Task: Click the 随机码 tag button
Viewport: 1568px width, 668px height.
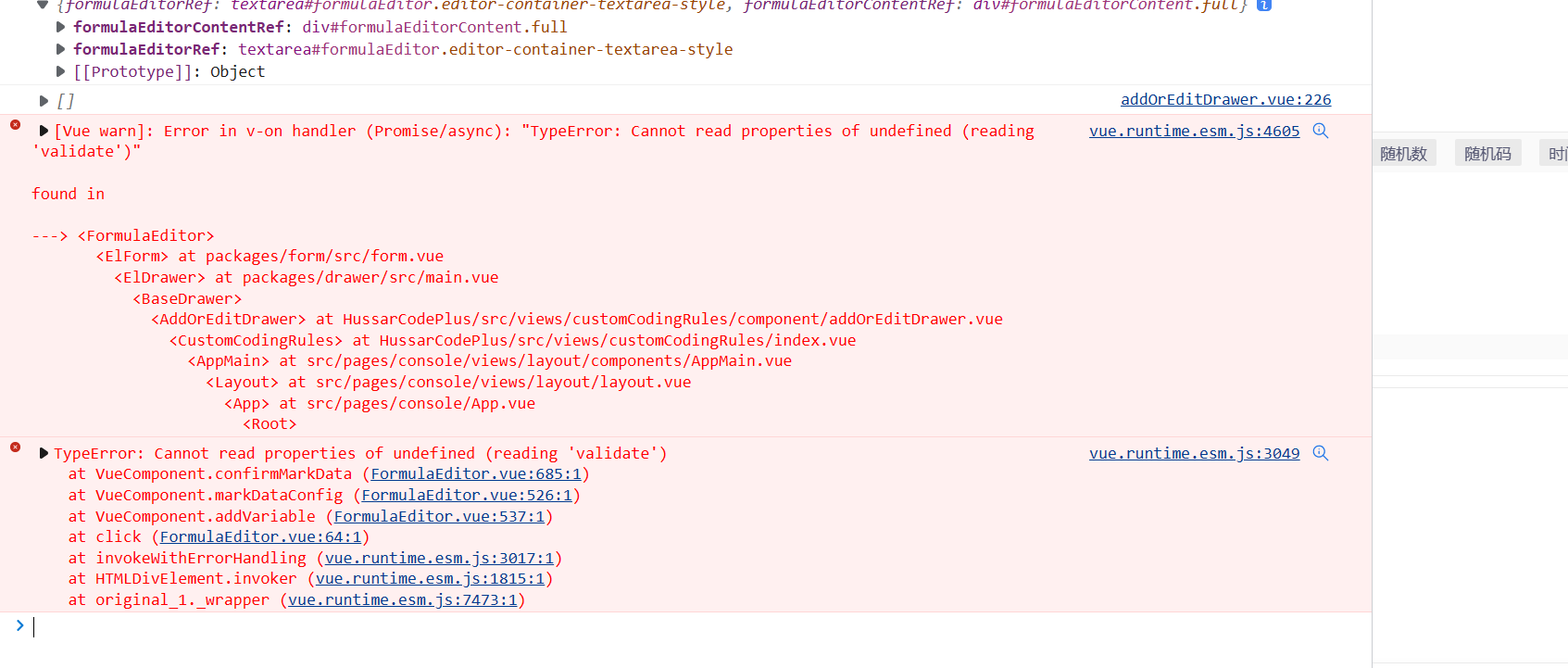Action: pyautogui.click(x=1488, y=154)
